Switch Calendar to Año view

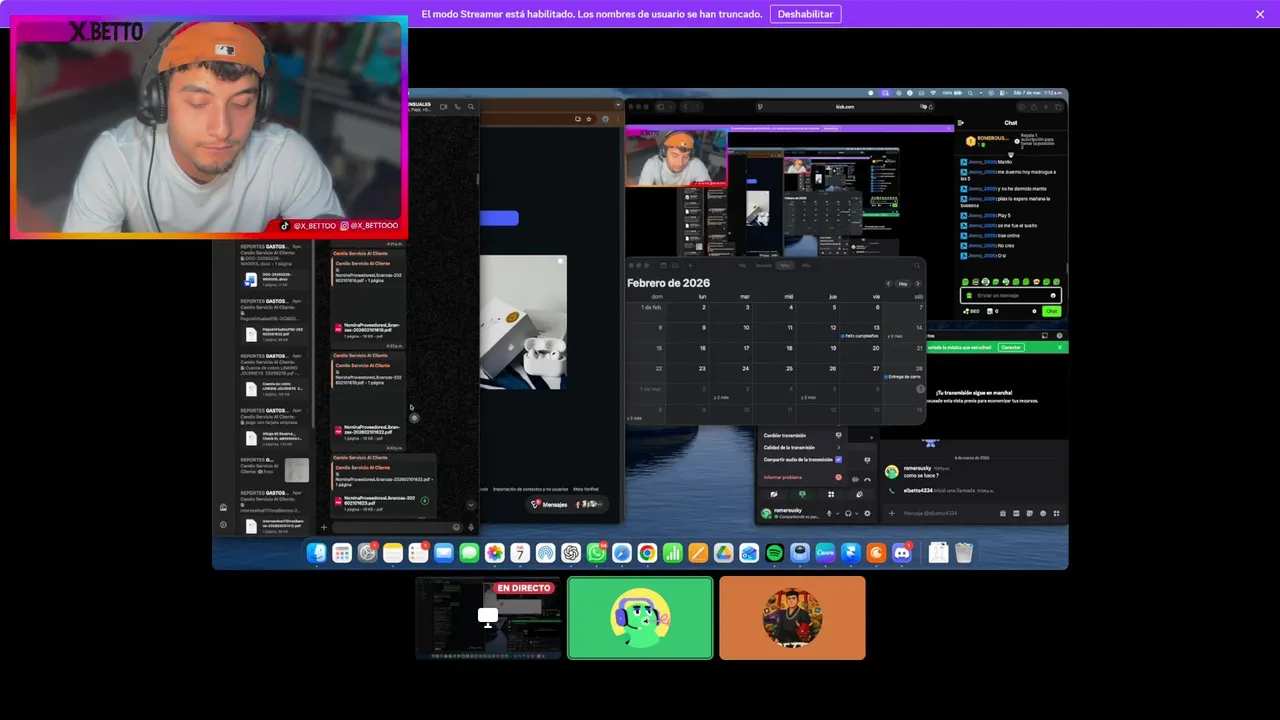806,266
